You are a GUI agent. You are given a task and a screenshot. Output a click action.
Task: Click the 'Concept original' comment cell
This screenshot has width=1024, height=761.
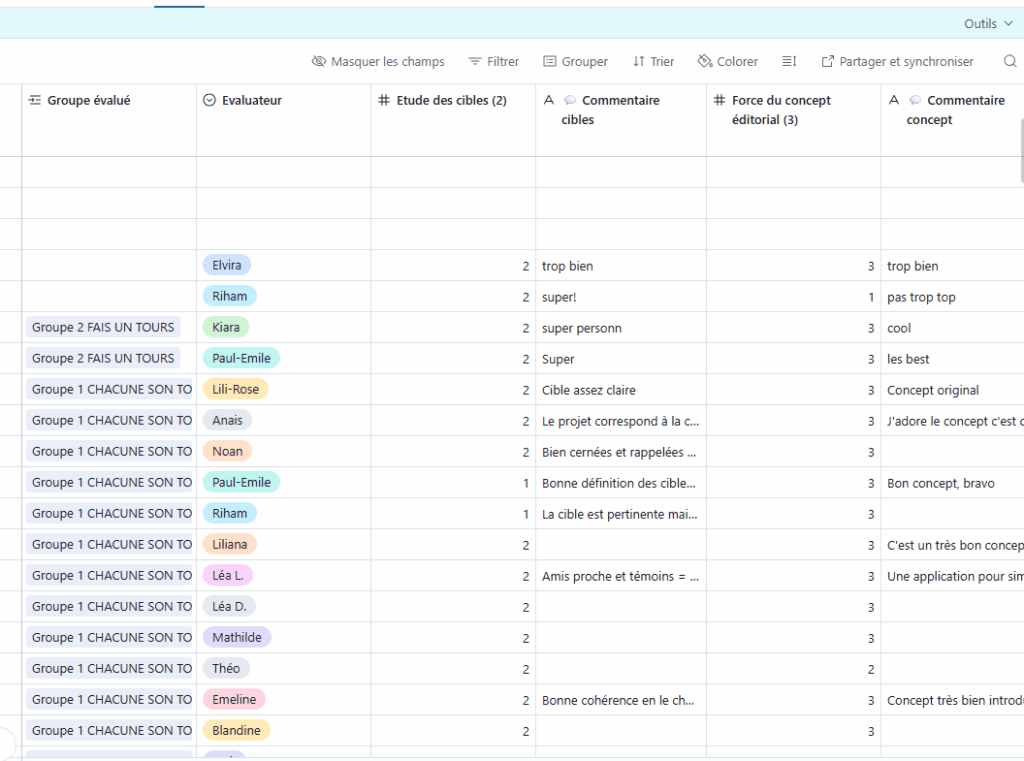[x=933, y=390]
